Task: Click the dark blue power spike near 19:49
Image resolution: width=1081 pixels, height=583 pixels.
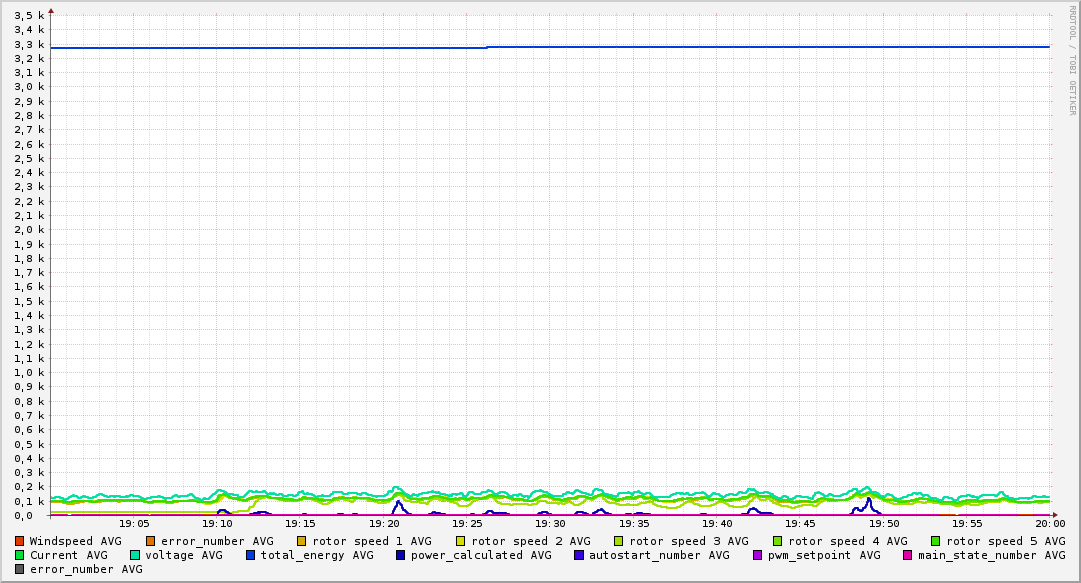Action: [x=869, y=504]
